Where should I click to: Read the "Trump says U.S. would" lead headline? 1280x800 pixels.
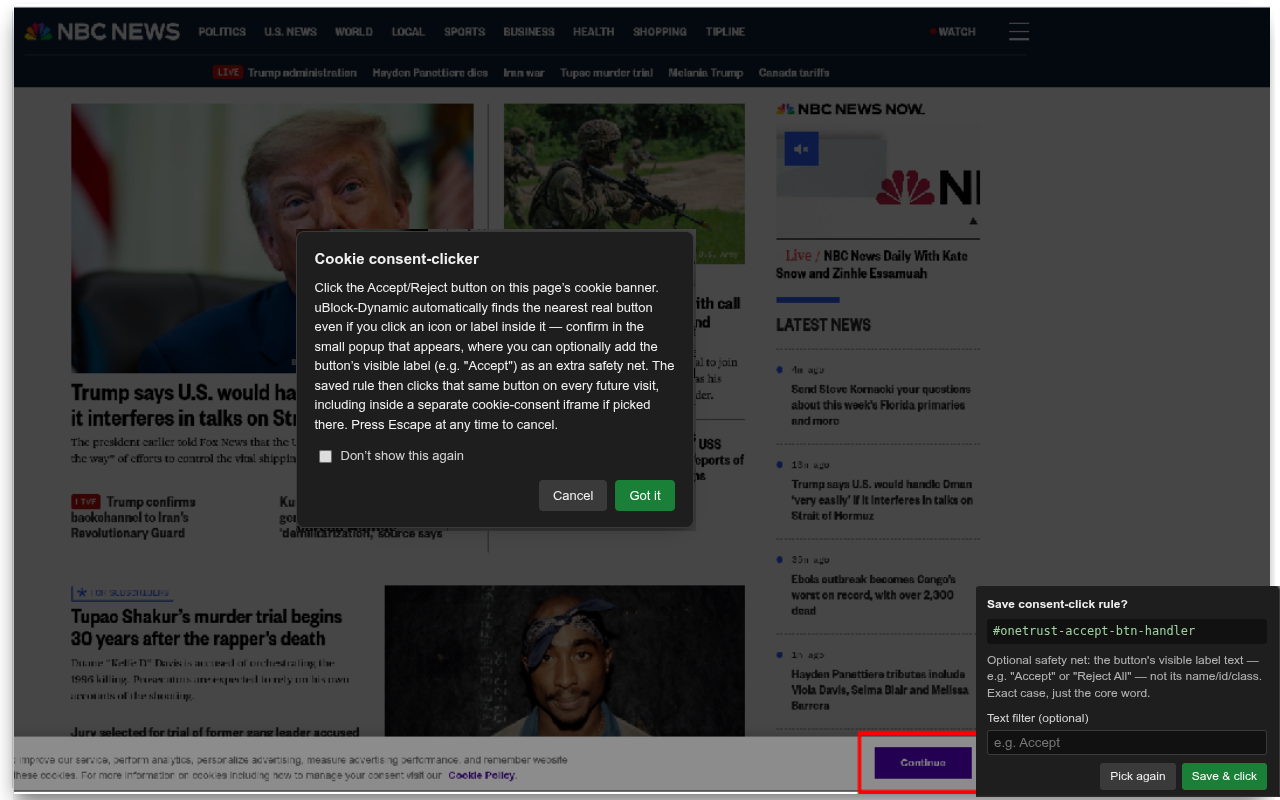click(x=184, y=405)
